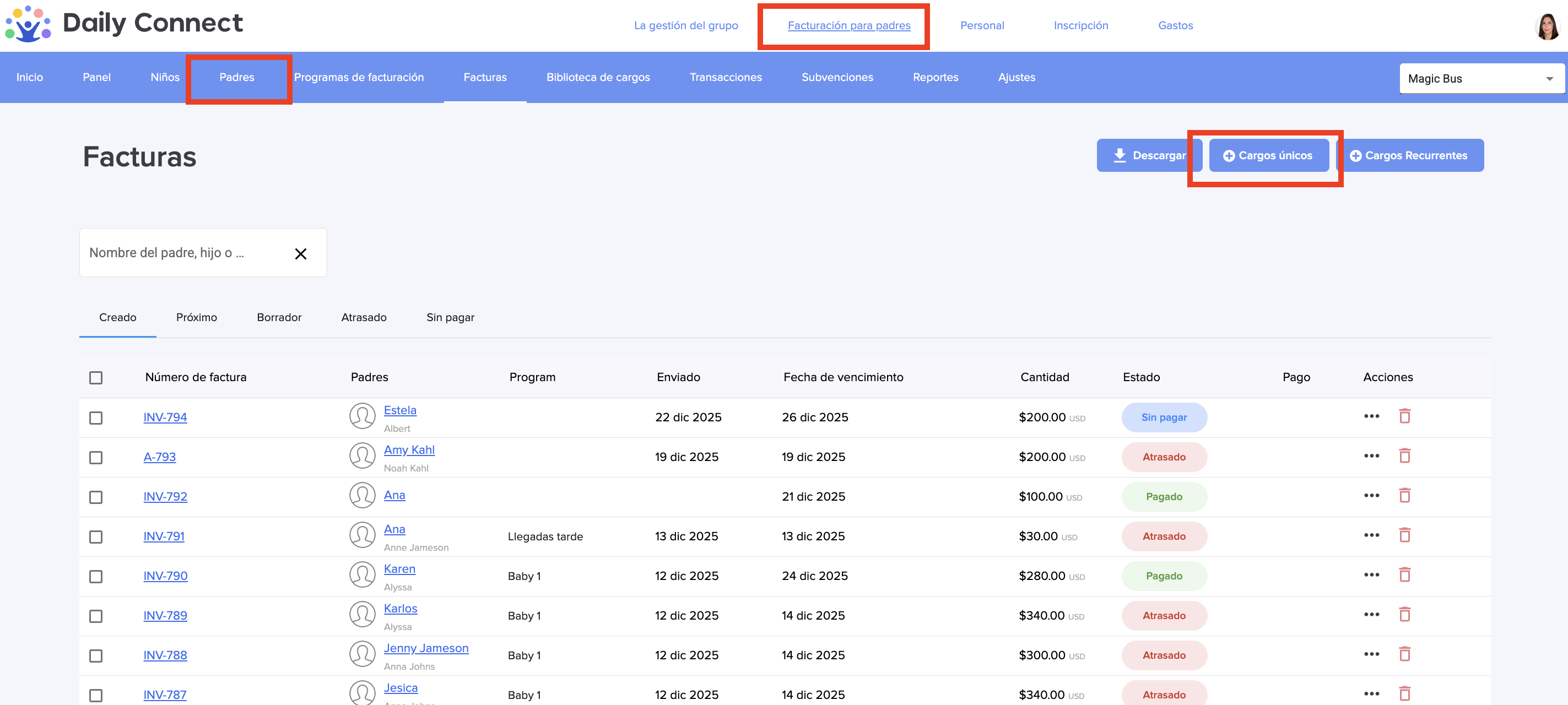
Task: Open ellipsis actions for INV-788
Action: pyautogui.click(x=1371, y=654)
